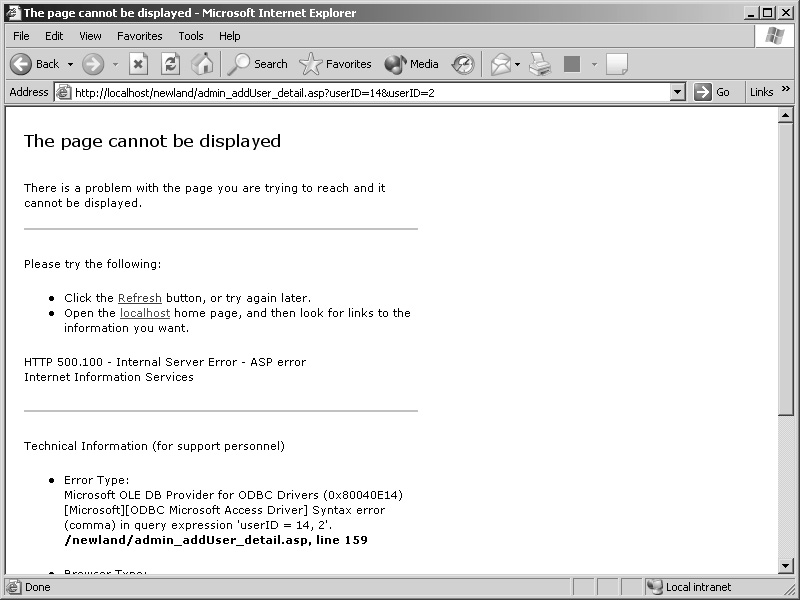Click the Windows flag logo
The image size is (800, 600).
(x=774, y=36)
